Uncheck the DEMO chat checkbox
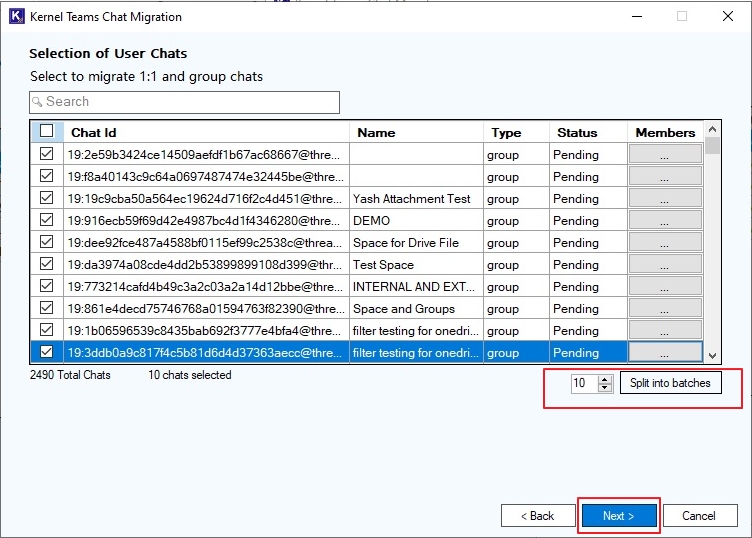The image size is (752, 538). point(47,220)
